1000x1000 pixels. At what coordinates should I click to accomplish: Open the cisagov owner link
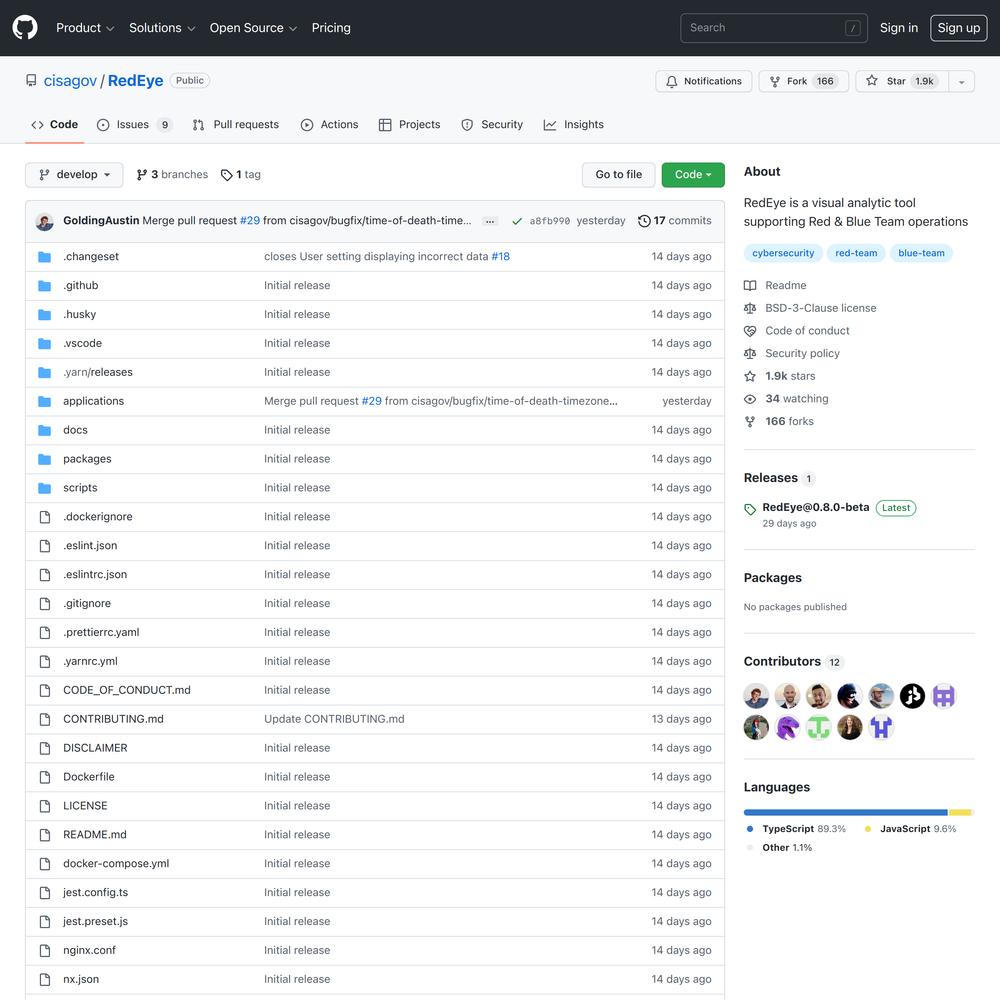(70, 81)
